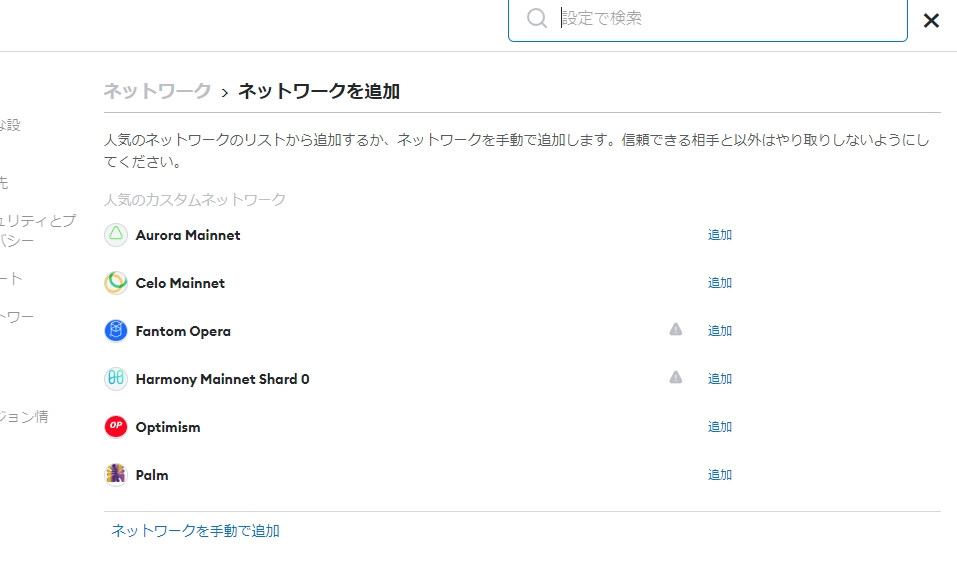
Task: Click the Palm network icon
Action: 116,475
